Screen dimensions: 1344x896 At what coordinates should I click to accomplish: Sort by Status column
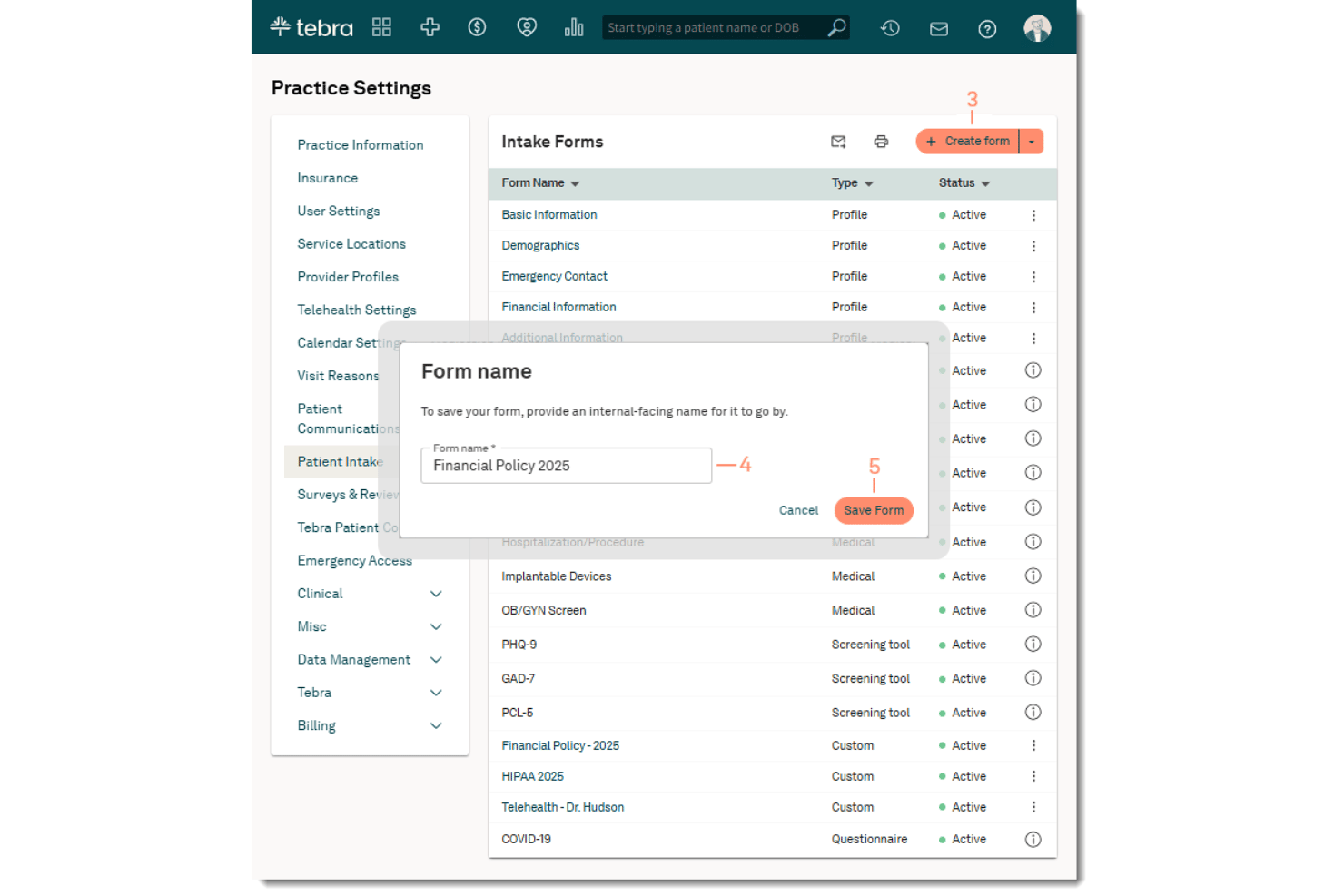point(964,183)
